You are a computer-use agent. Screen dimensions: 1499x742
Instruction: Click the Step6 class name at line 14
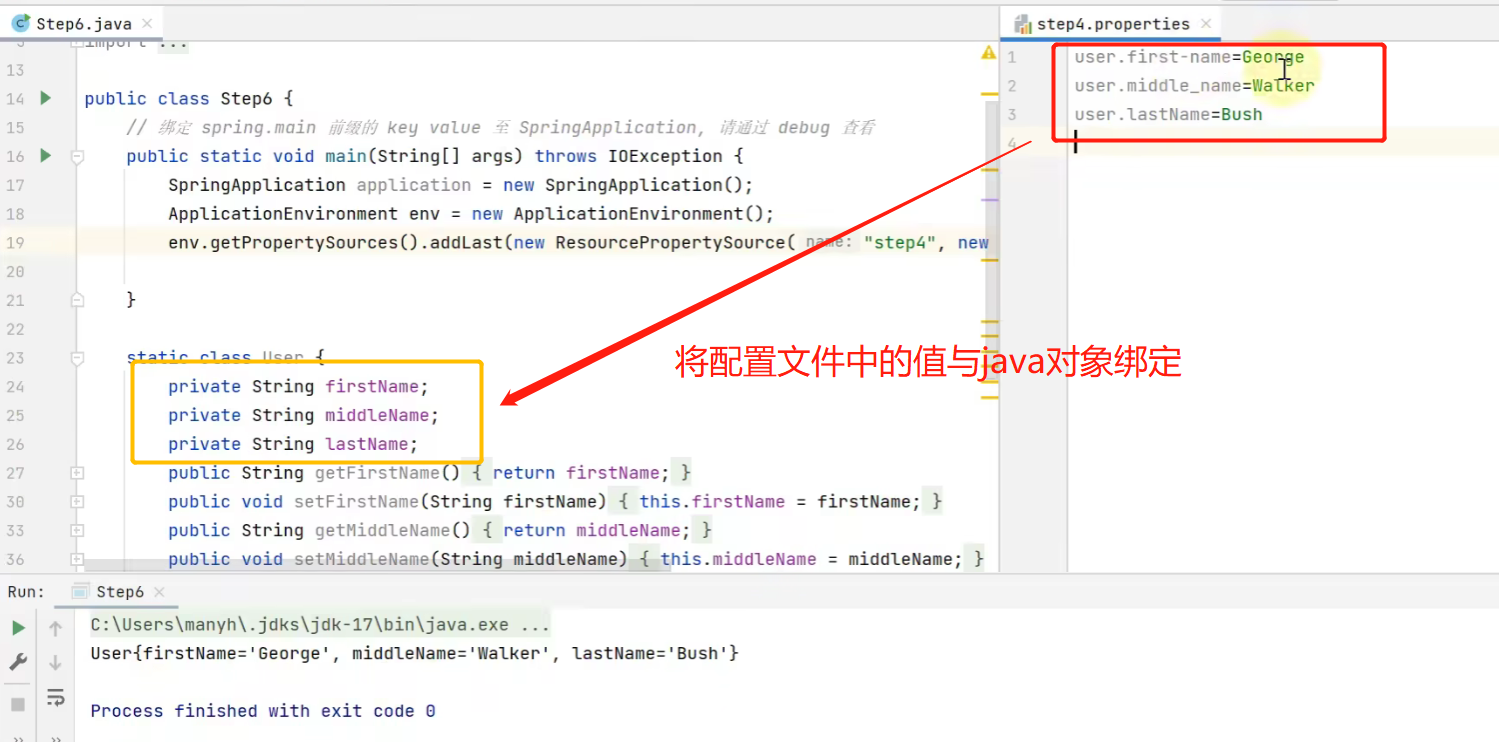[246, 98]
